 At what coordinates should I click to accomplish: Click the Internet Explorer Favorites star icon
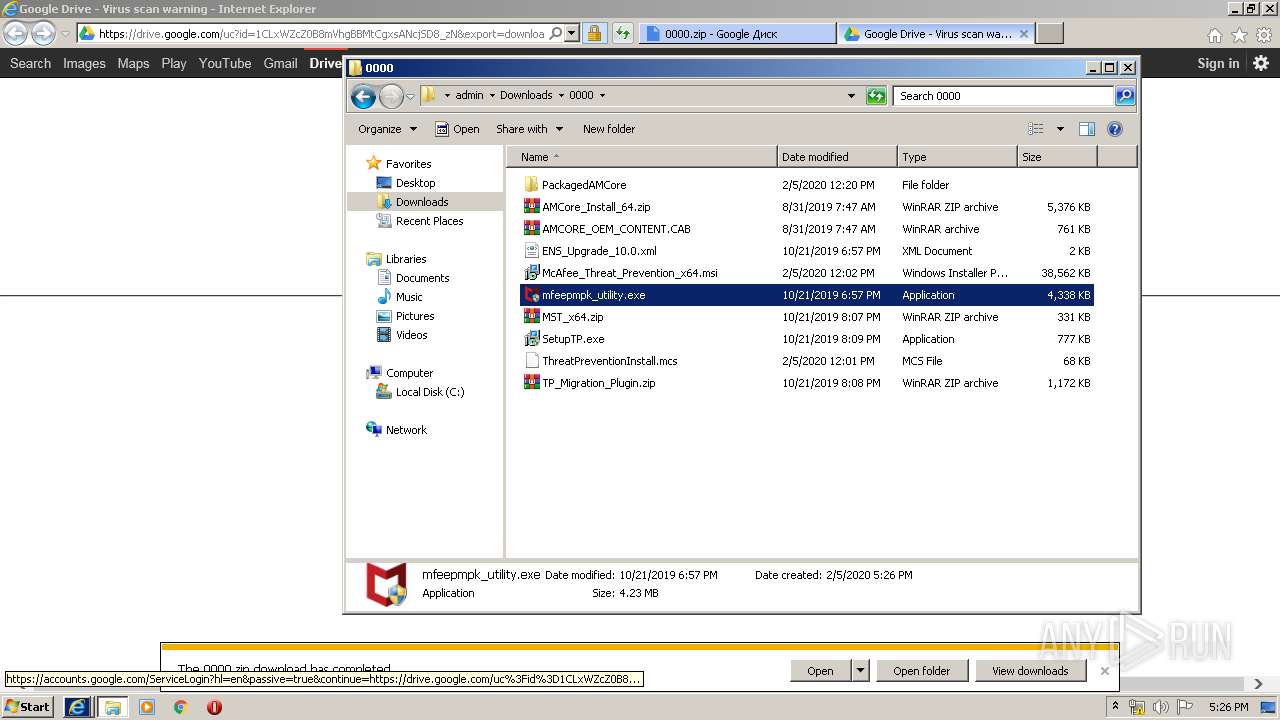tap(1239, 34)
